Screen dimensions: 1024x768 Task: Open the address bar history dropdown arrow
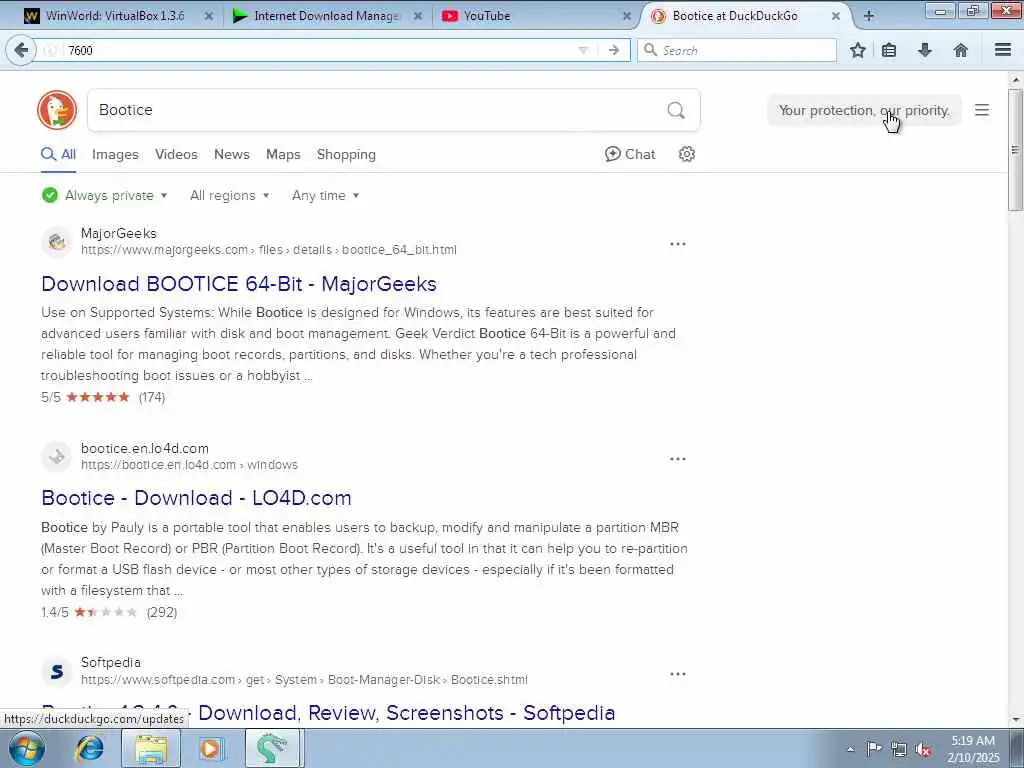[583, 50]
